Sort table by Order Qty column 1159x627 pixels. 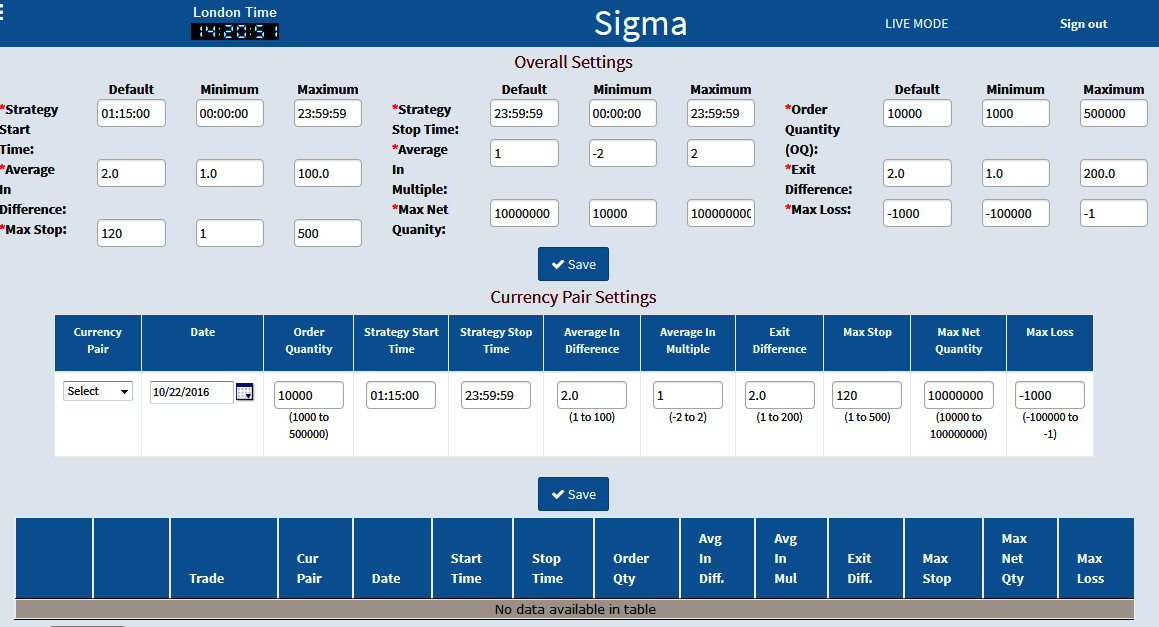(x=630, y=568)
